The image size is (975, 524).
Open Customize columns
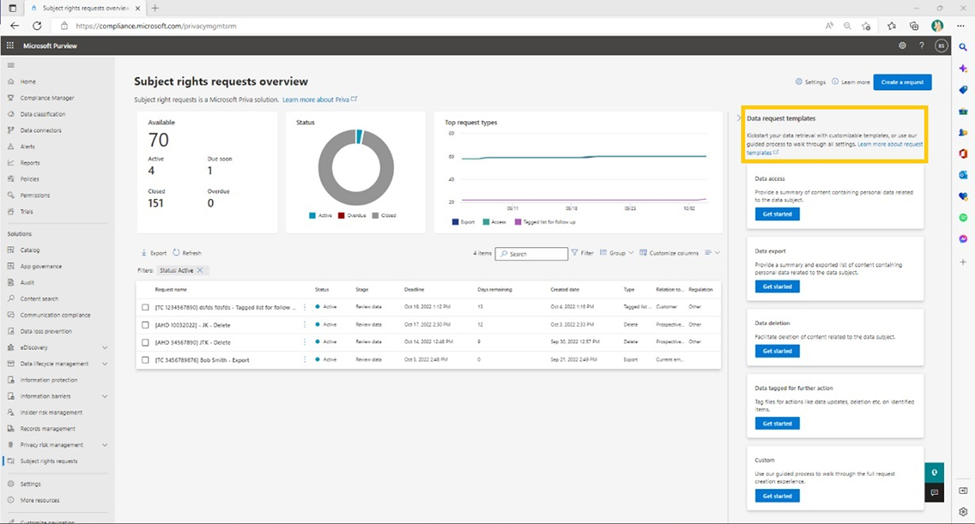click(669, 253)
